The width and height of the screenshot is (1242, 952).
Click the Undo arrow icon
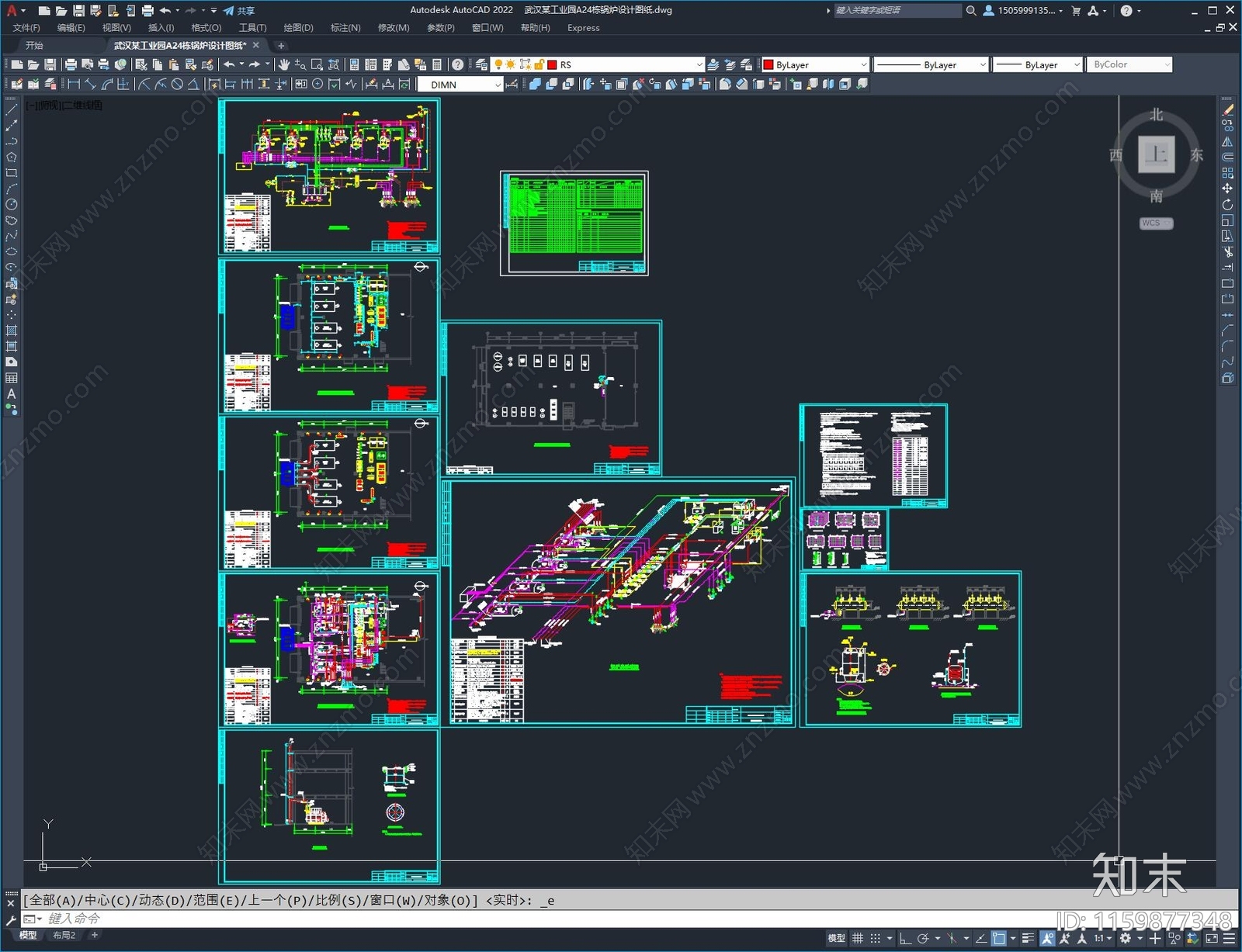228,64
